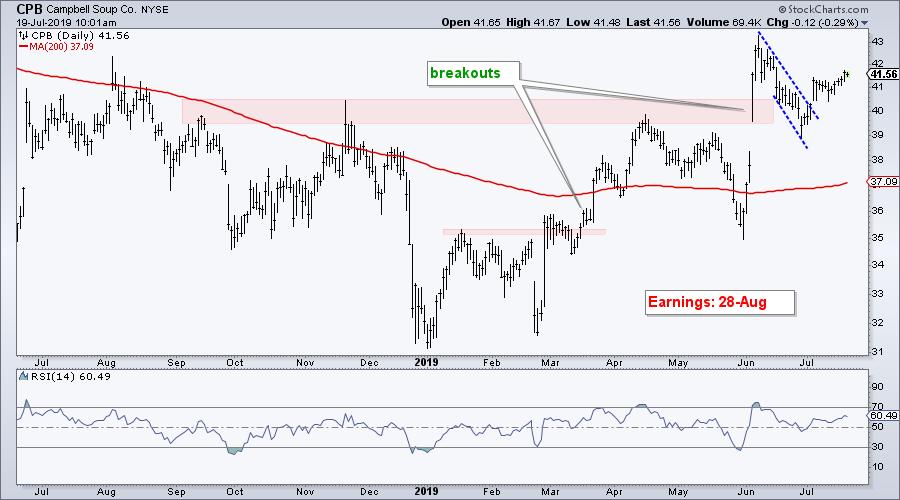Click the bold 2019 label under the RSI panel
Image resolution: width=900 pixels, height=500 pixels.
point(426,491)
